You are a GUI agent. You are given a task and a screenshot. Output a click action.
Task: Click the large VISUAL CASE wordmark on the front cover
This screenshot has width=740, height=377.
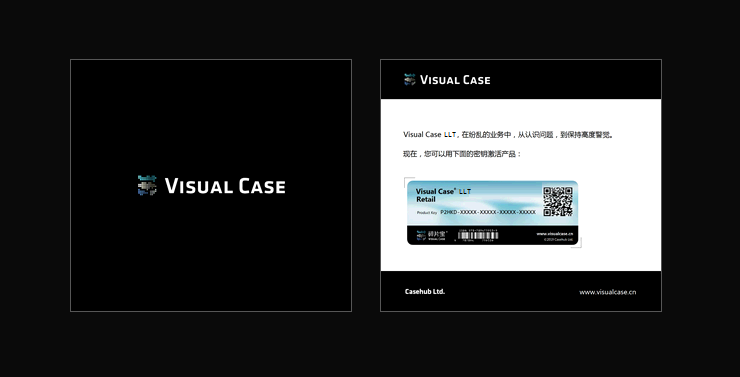(225, 186)
